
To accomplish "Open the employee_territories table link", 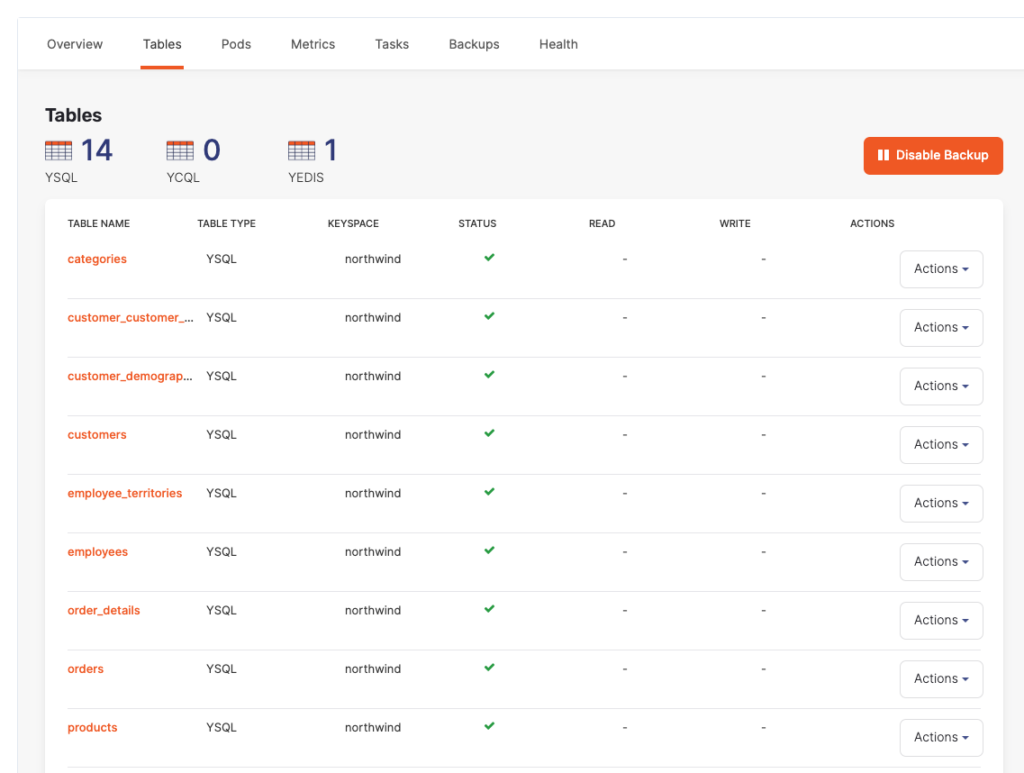I will click(124, 493).
